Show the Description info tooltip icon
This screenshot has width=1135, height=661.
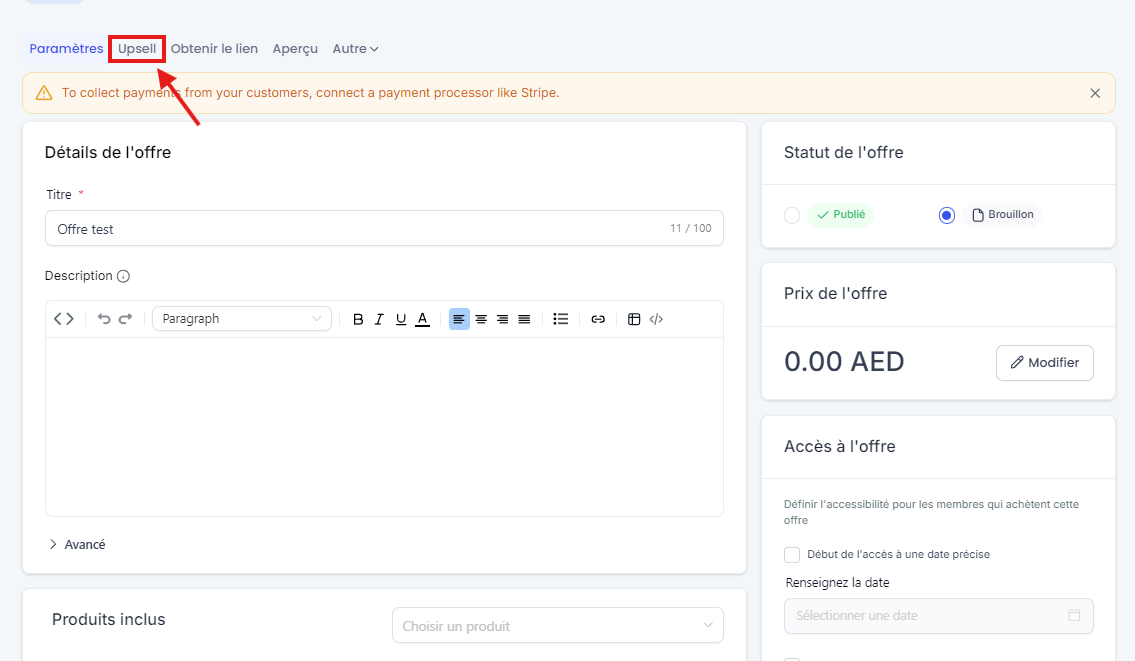(x=124, y=276)
